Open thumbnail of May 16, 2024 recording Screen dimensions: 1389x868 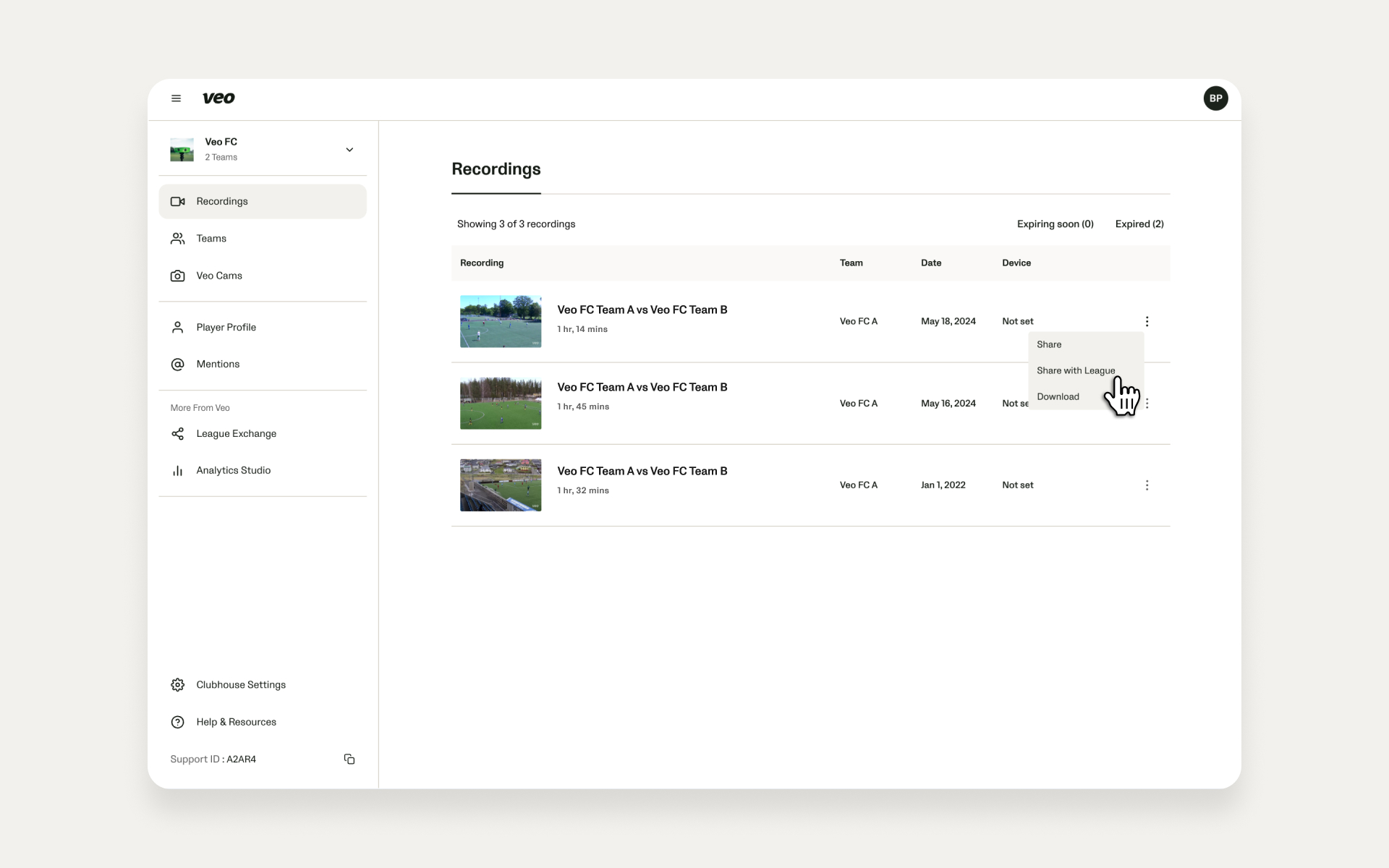501,404
